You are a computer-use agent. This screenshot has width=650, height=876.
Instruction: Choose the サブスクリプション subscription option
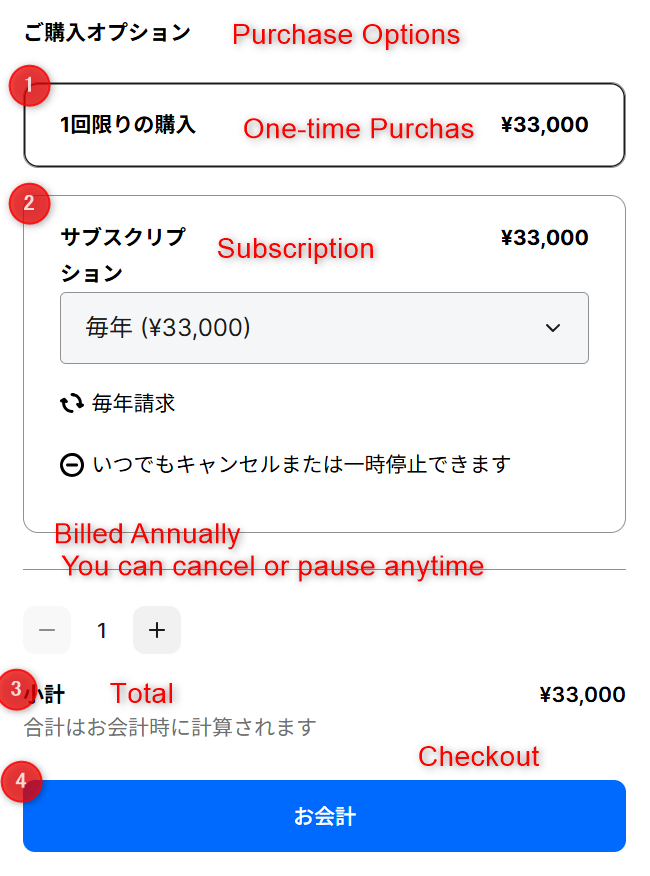click(x=123, y=238)
